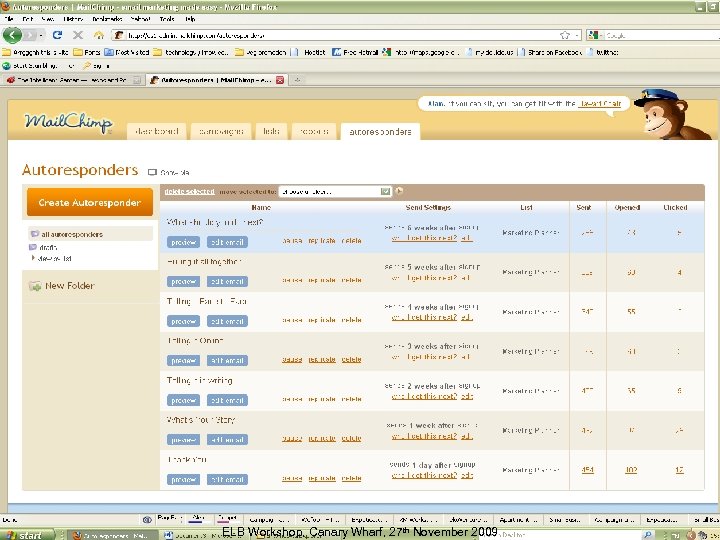Pause the 'Telling it Online' autoresponder
This screenshot has height=540, width=720.
click(x=292, y=360)
